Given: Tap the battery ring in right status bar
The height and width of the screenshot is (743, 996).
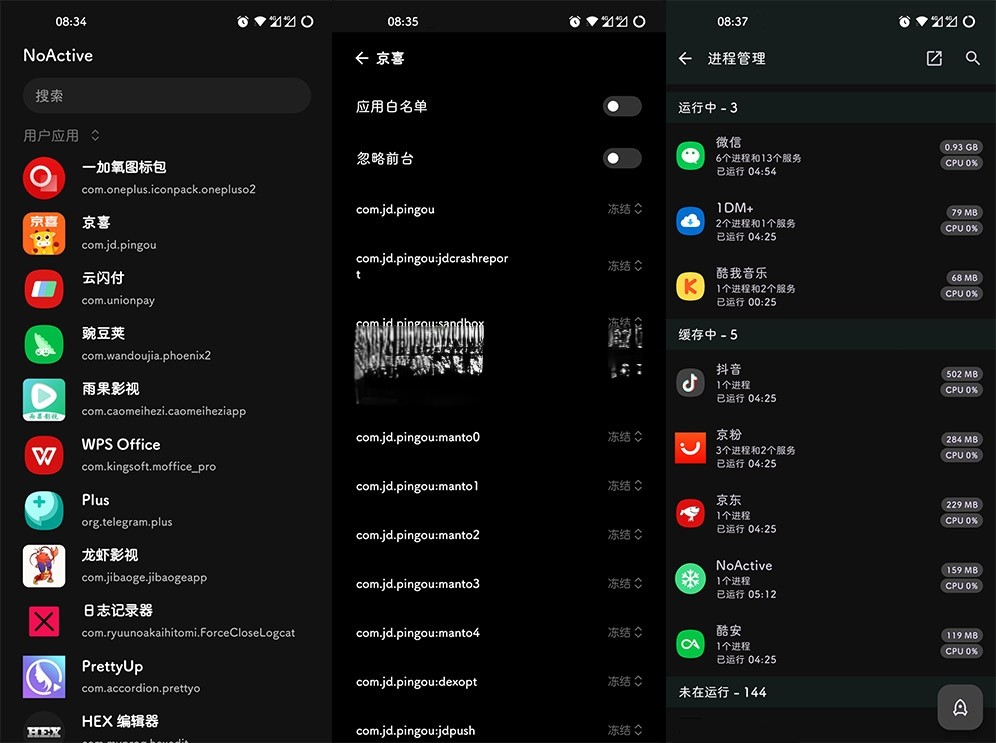Looking at the screenshot, I should 969,22.
